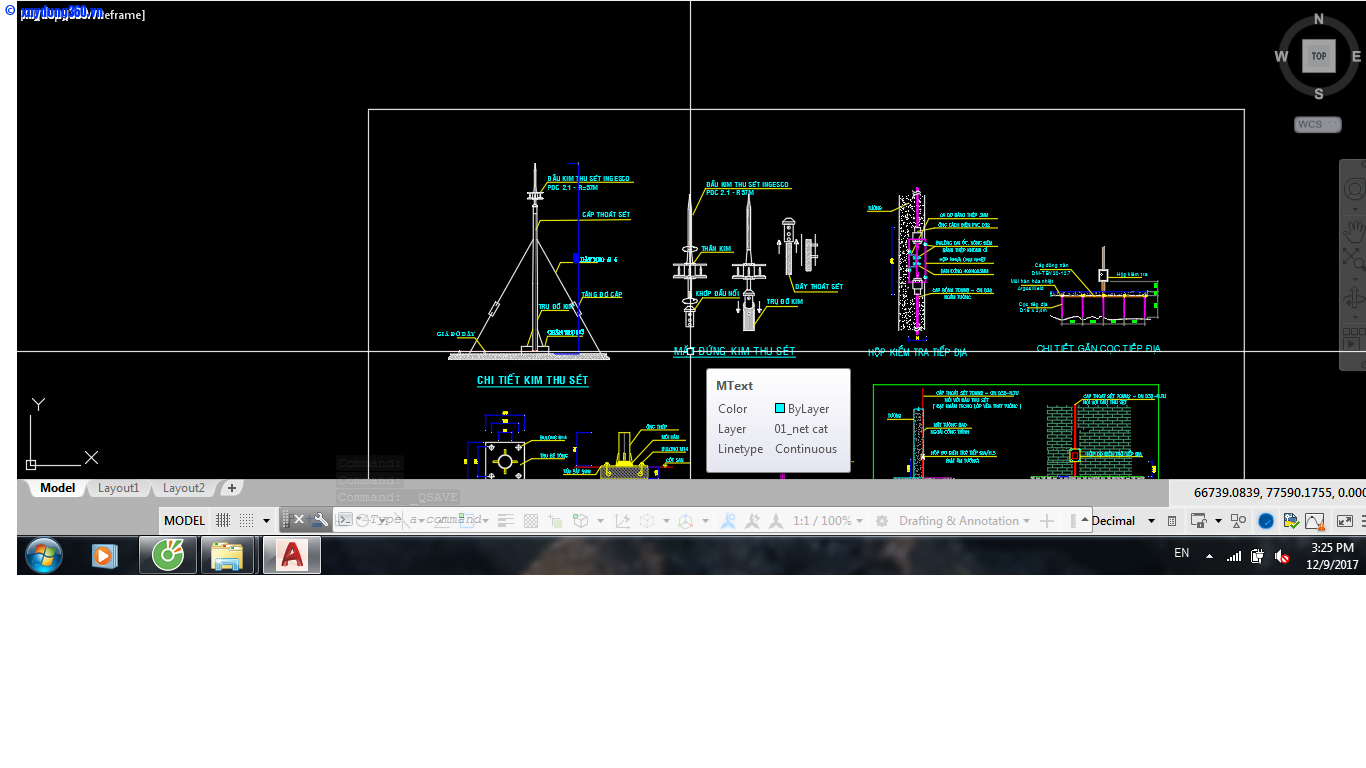Expand snap mode settings arrow
The width and height of the screenshot is (1366, 768).
click(x=266, y=521)
